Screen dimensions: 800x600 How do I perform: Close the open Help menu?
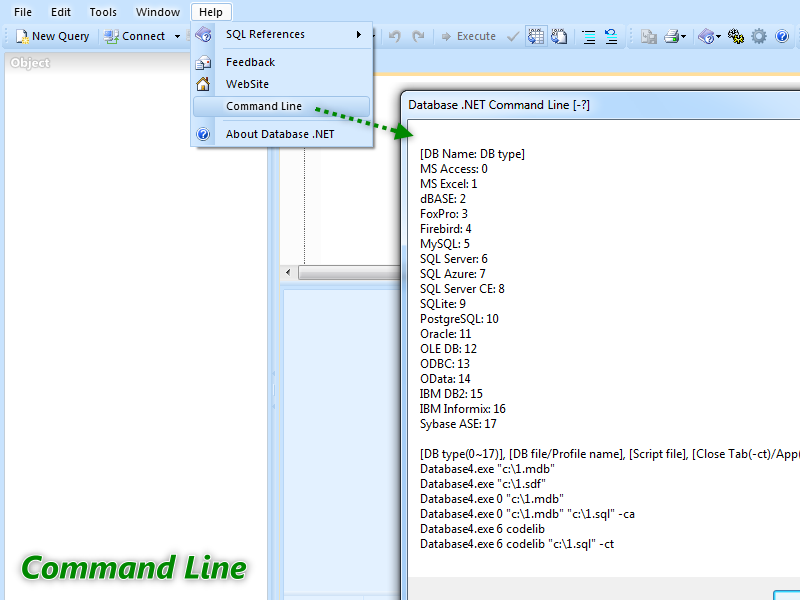[211, 12]
